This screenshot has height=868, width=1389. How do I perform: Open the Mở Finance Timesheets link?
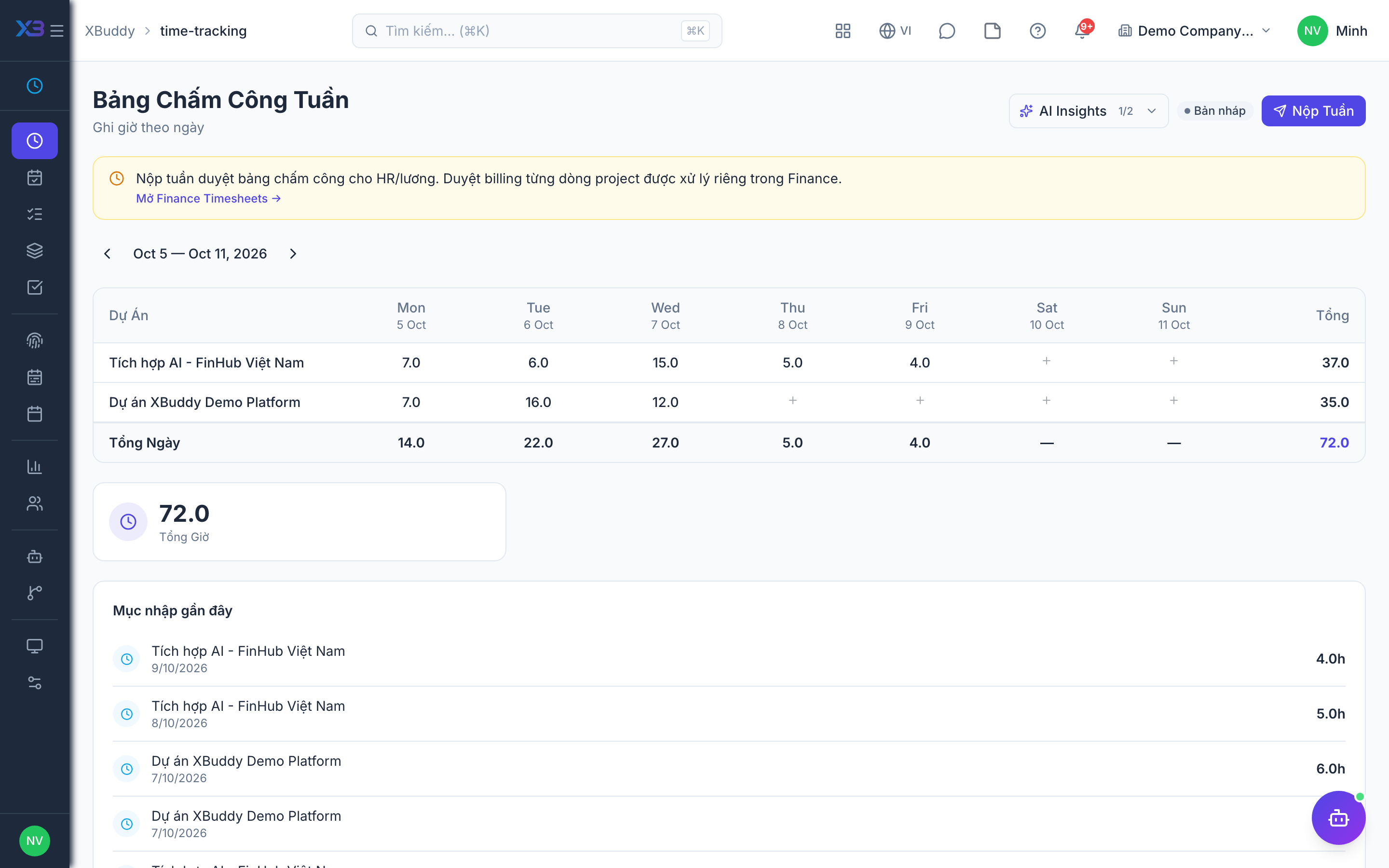pos(208,199)
